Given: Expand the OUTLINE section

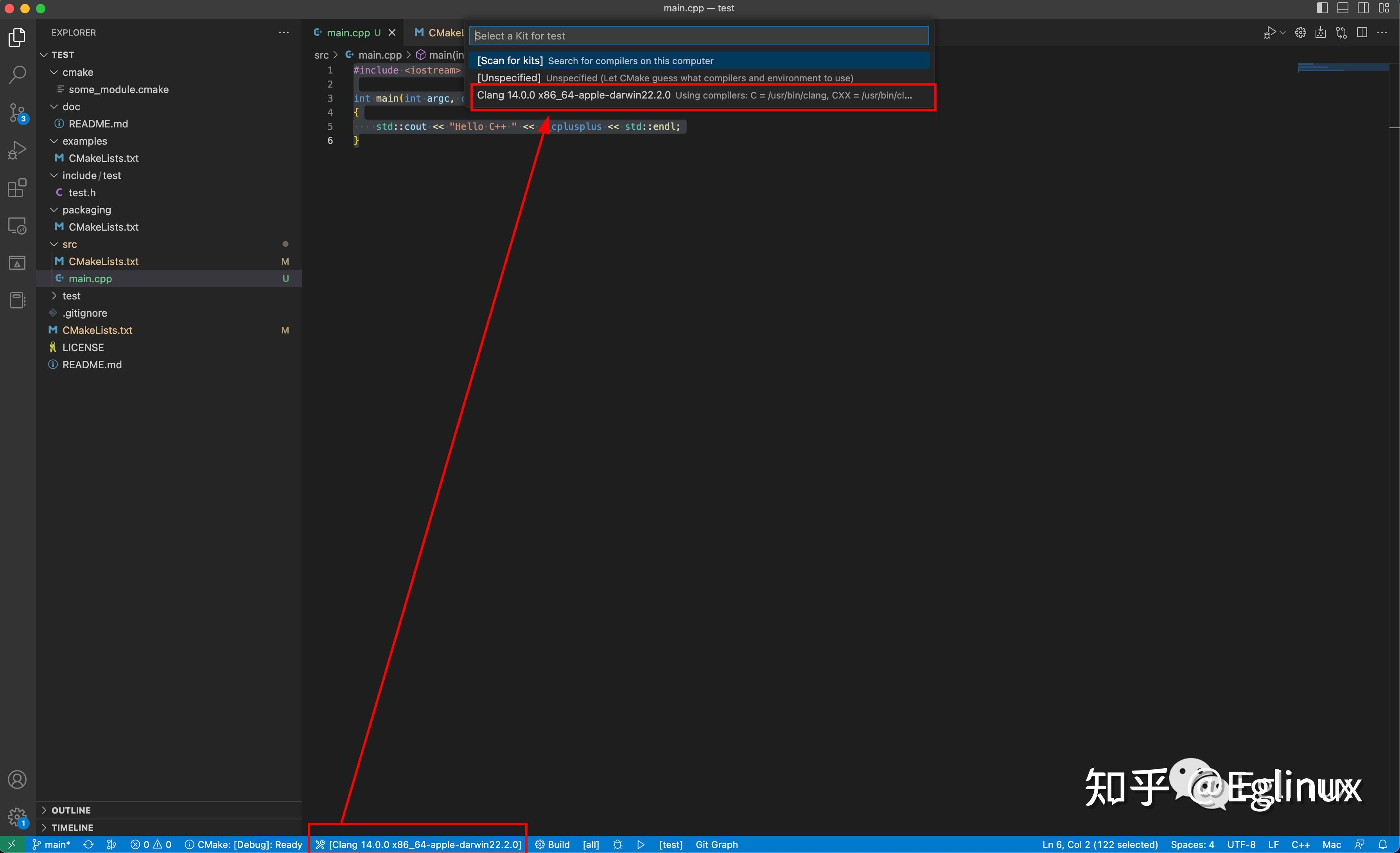Looking at the screenshot, I should pyautogui.click(x=169, y=810).
